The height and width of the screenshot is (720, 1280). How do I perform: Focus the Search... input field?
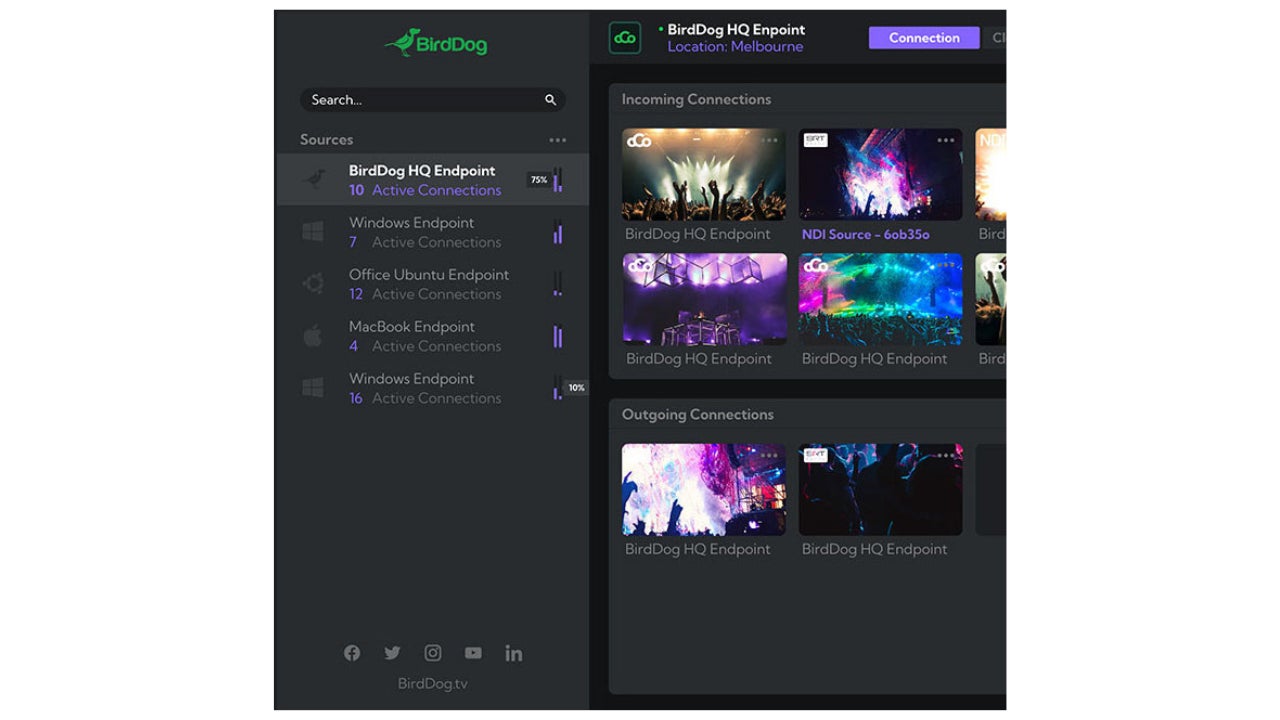(432, 100)
